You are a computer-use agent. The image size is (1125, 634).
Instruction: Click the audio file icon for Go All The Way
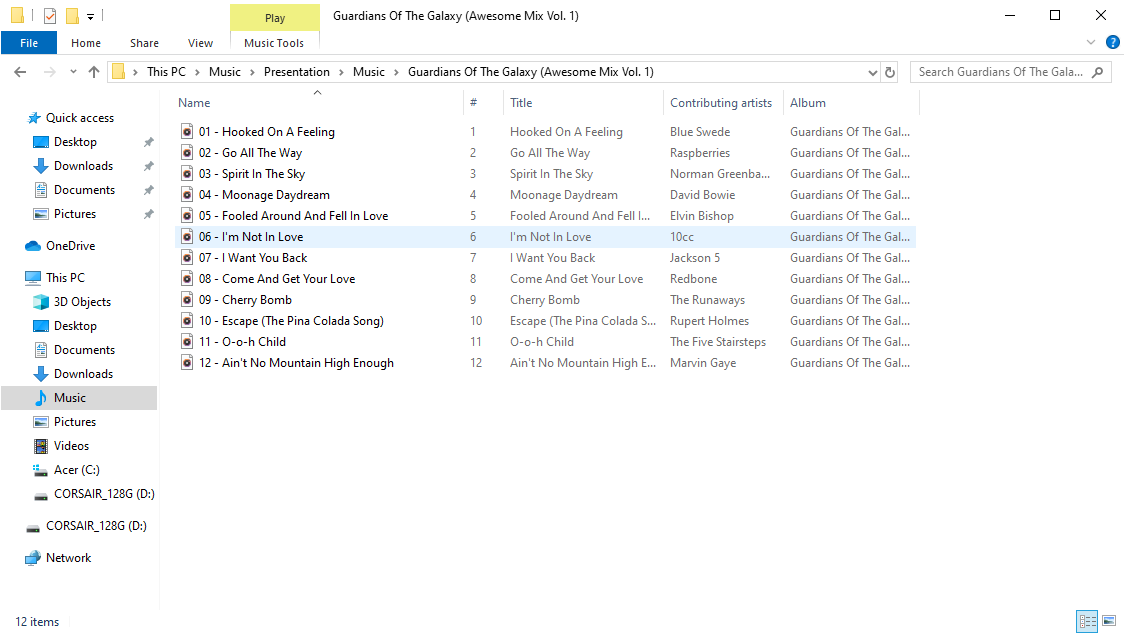pos(187,152)
